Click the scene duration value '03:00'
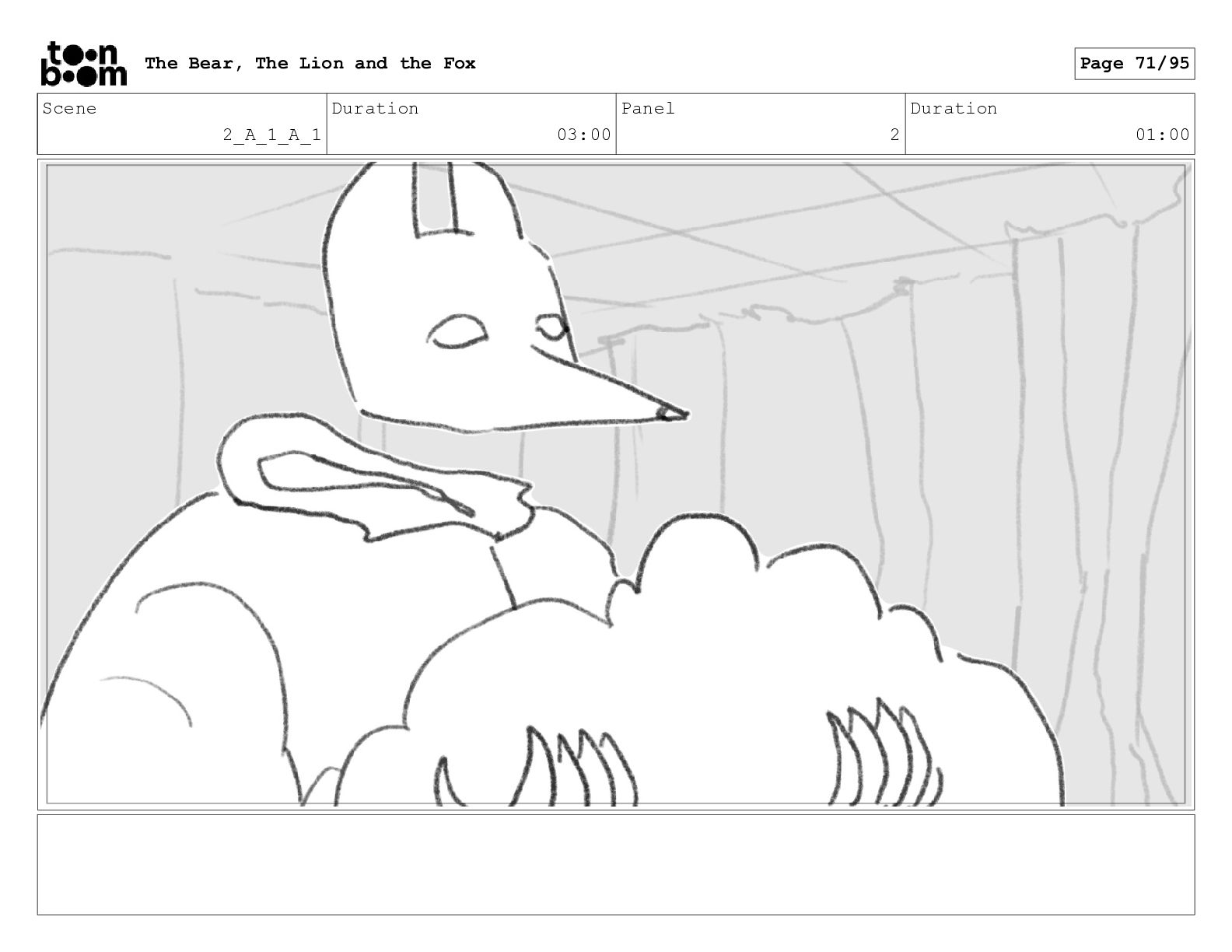Image resolution: width=1232 pixels, height=952 pixels. tap(584, 135)
